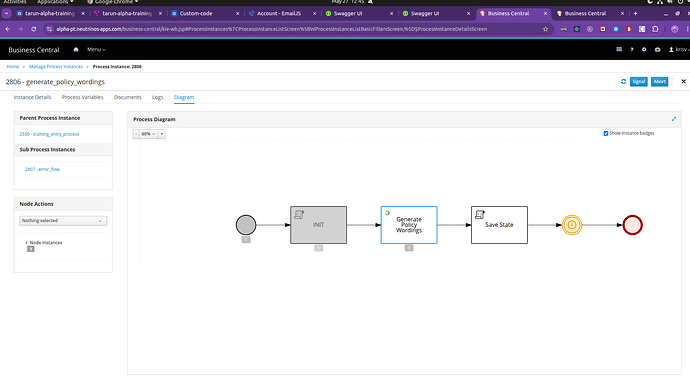Refresh the process instance details
690x388 pixels.
pyautogui.click(x=623, y=81)
